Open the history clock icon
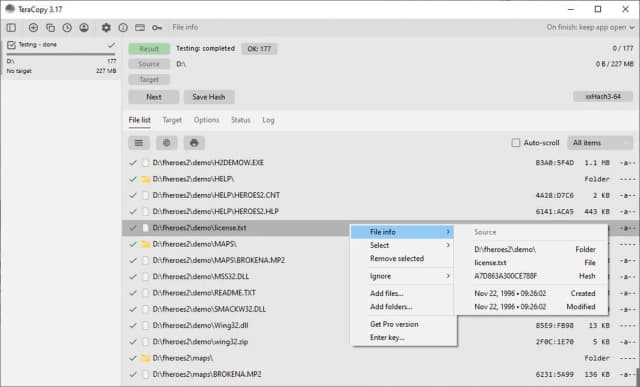This screenshot has height=387, width=640. click(67, 28)
